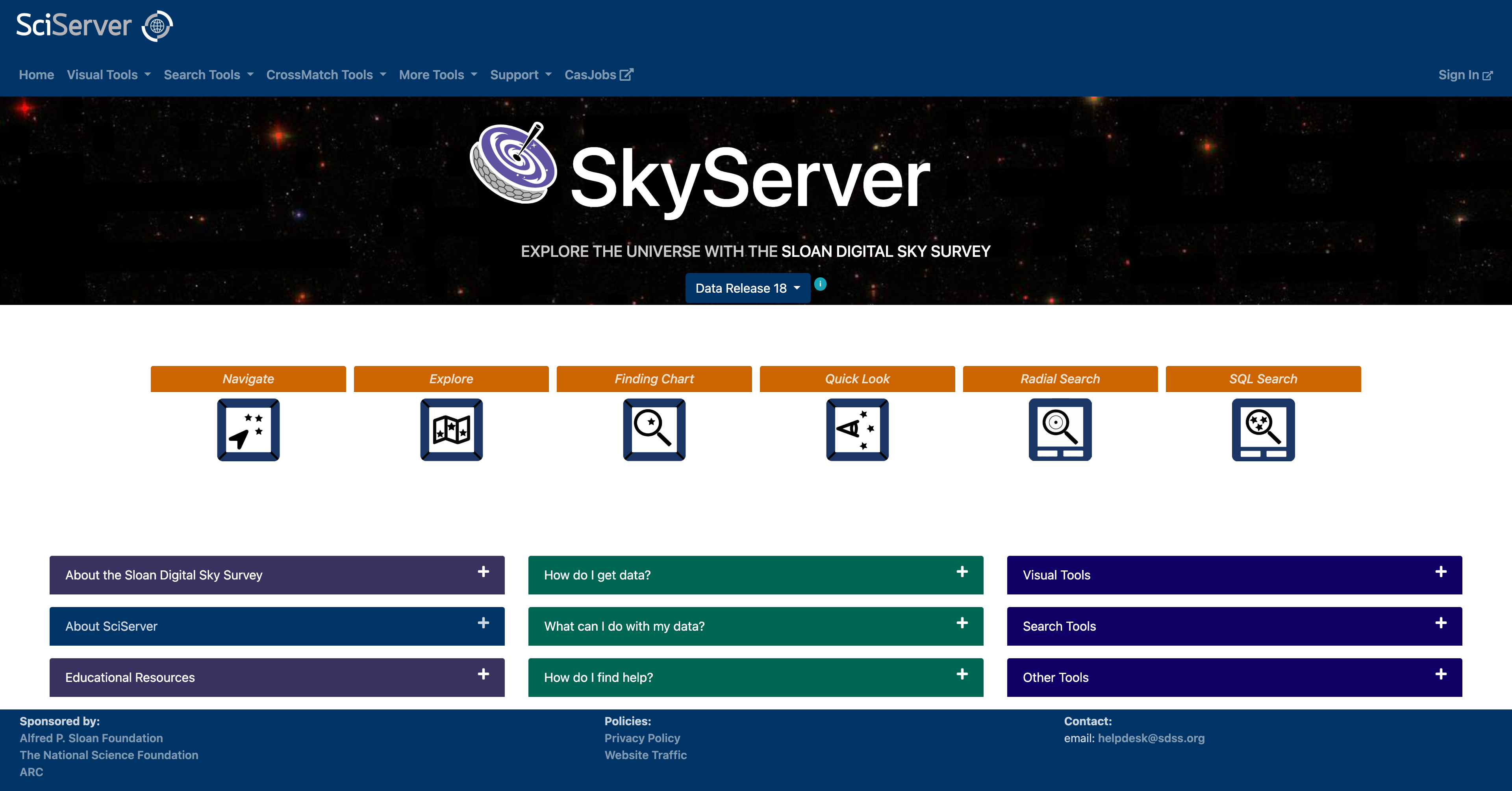
Task: Open the Support dropdown menu
Action: 521,74
